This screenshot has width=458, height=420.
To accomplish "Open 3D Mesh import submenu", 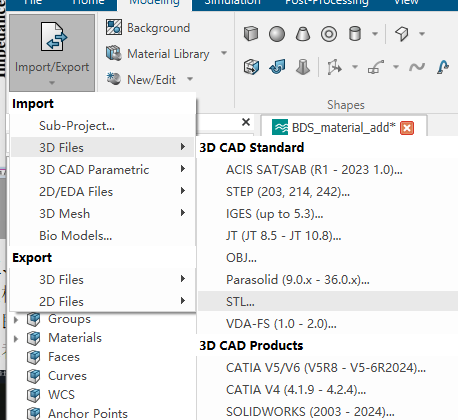I will [x=103, y=214].
